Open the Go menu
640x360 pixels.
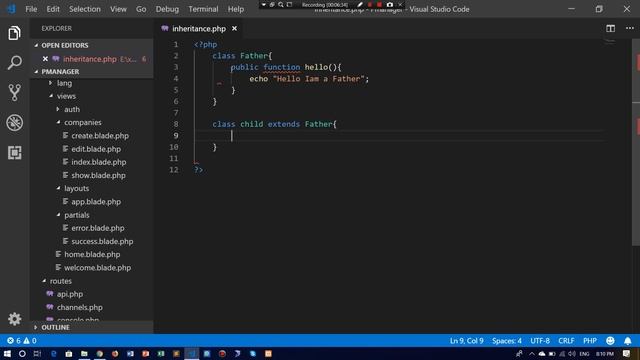pos(141,9)
